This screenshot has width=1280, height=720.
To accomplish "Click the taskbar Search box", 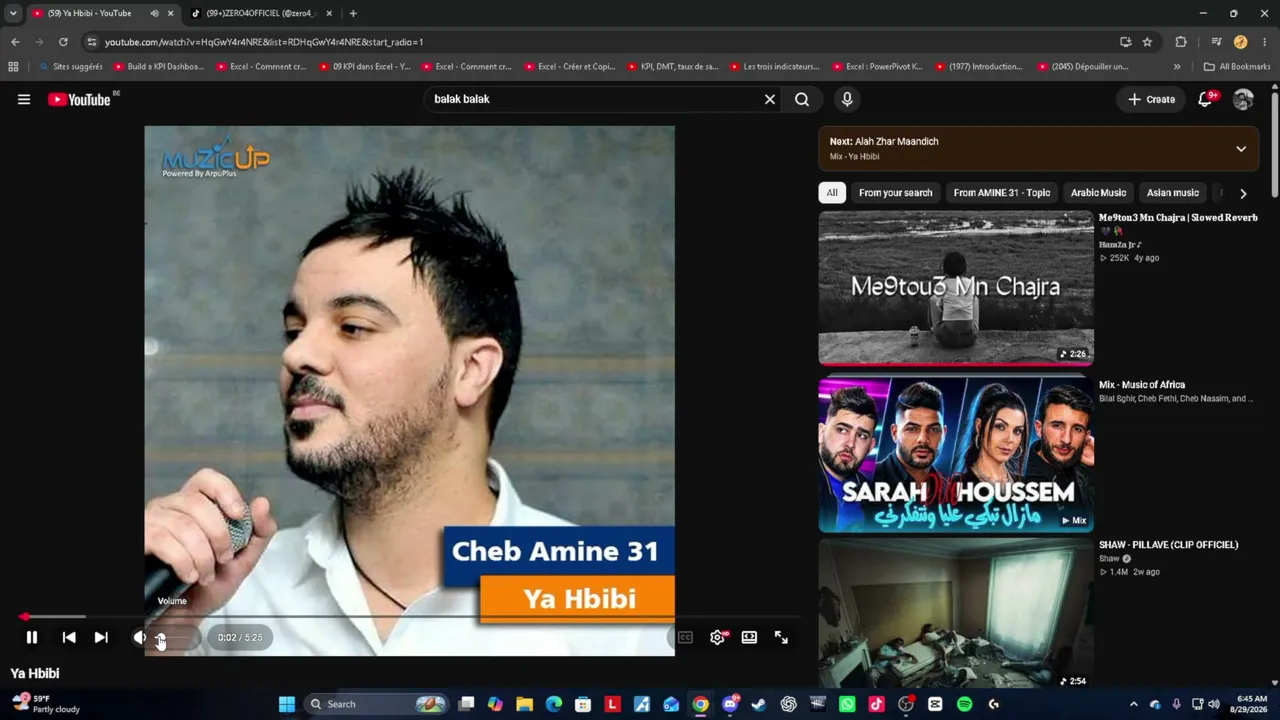I will coord(376,704).
